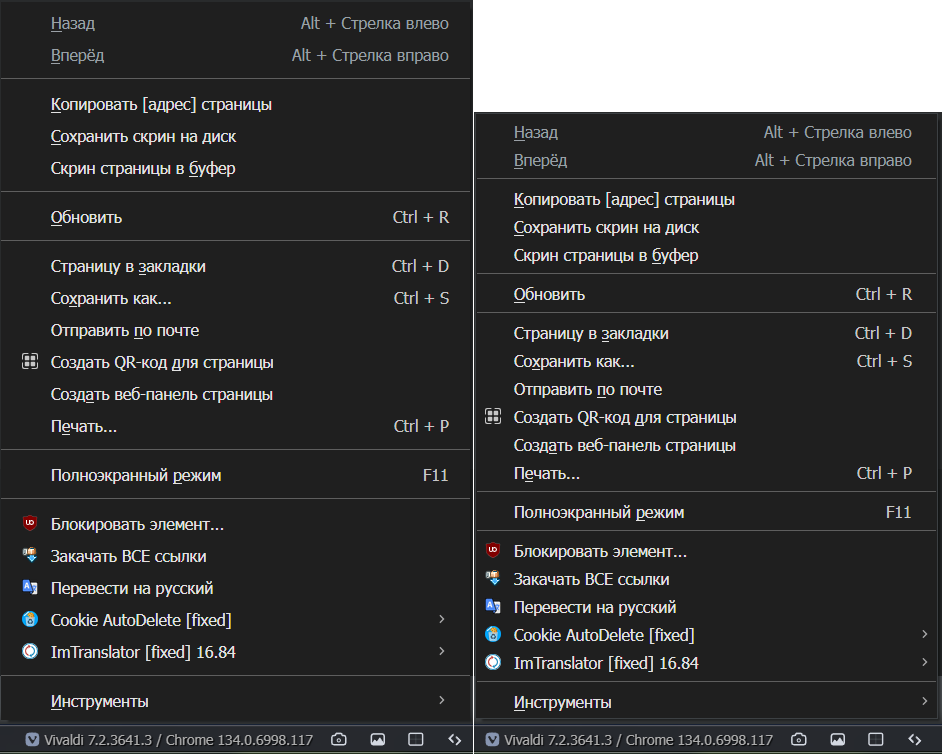
Task: Choose Сохранить как... in the right menu
Action: click(706, 361)
